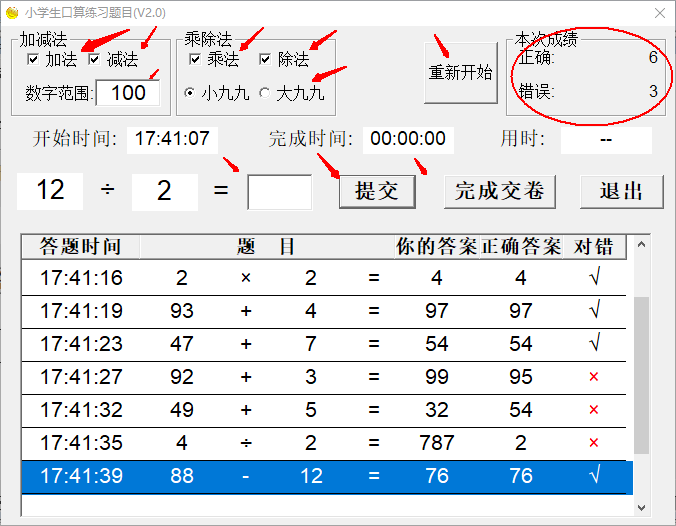This screenshot has height=526, width=676.
Task: Click the app icon in title bar
Action: (x=12, y=13)
